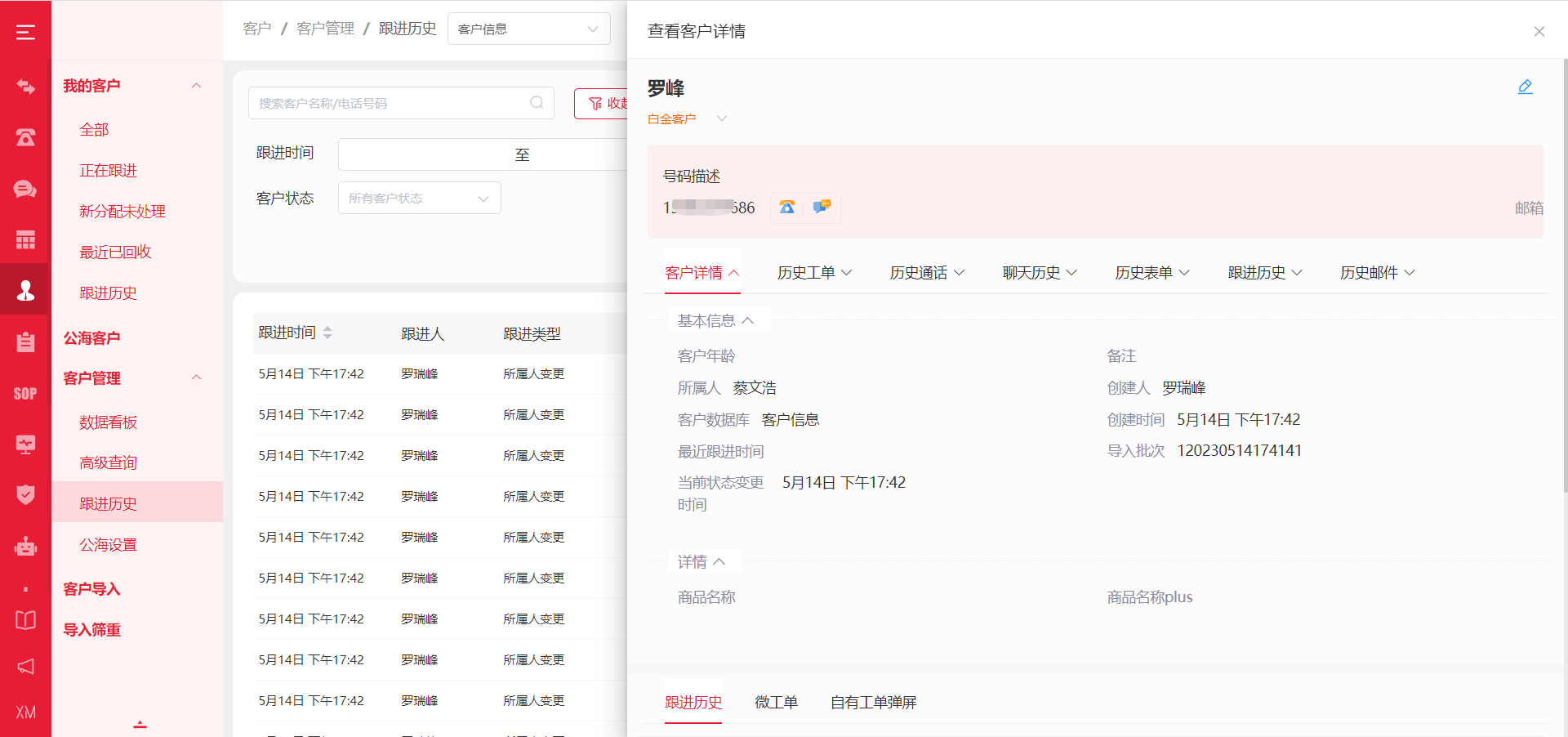Open the telephone icon in the left sidebar

click(x=25, y=137)
